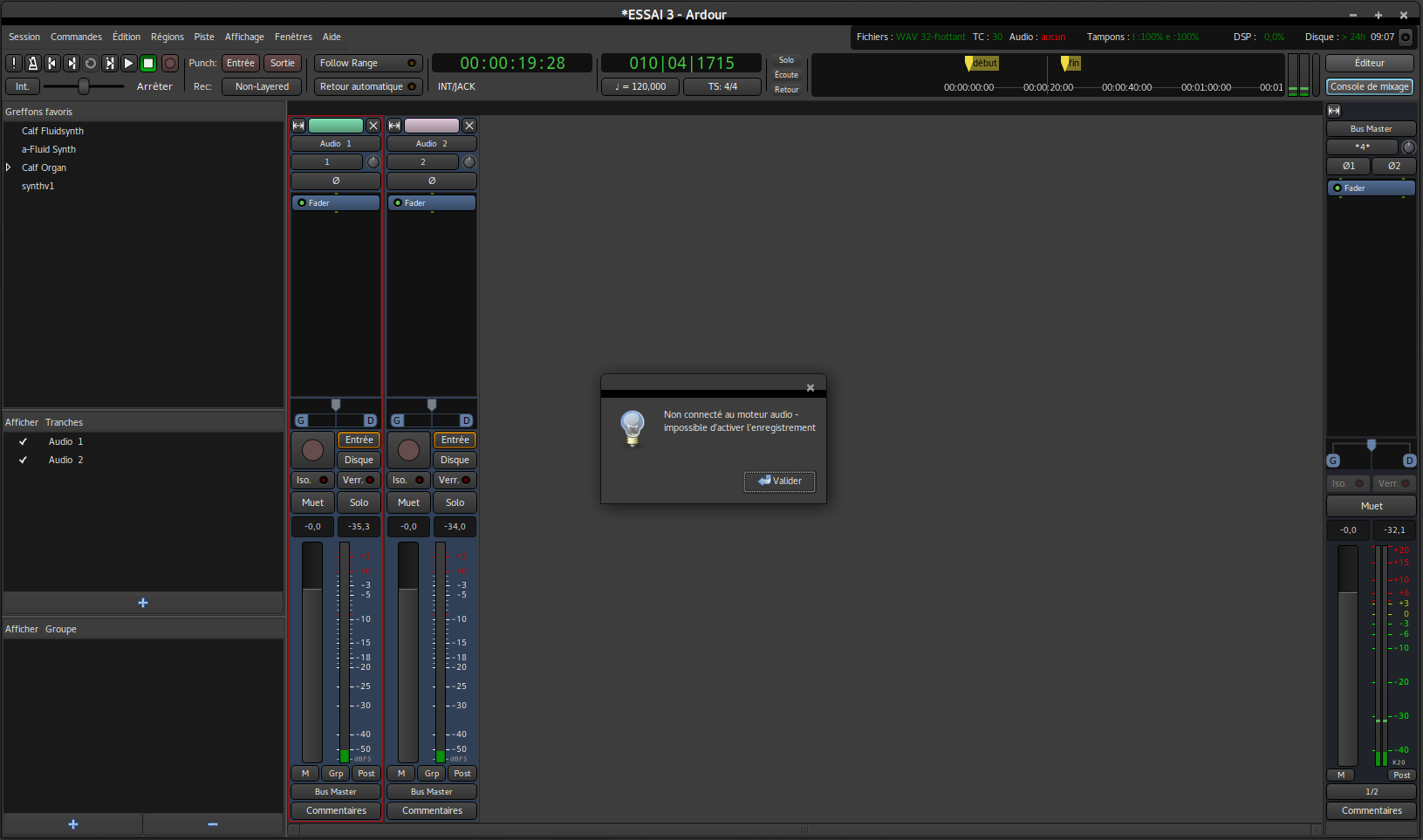Add a group with plus icon
The height and width of the screenshot is (840, 1423).
[73, 824]
